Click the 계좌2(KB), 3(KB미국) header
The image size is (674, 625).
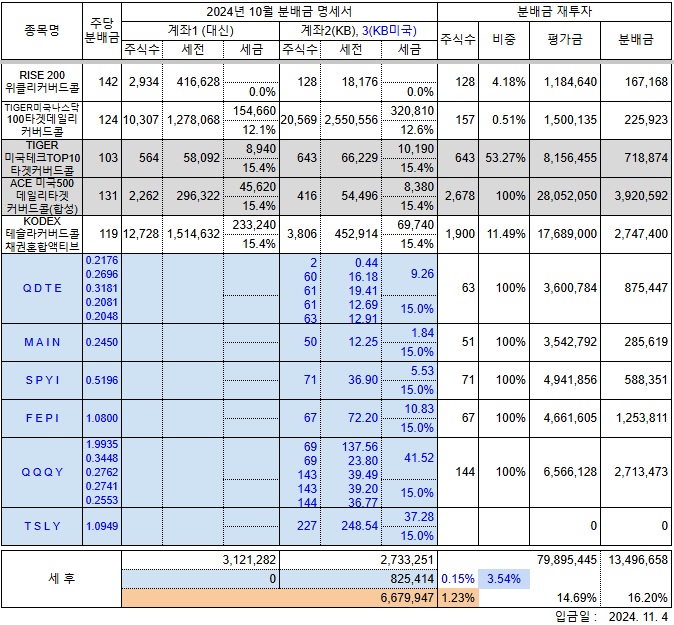point(358,31)
